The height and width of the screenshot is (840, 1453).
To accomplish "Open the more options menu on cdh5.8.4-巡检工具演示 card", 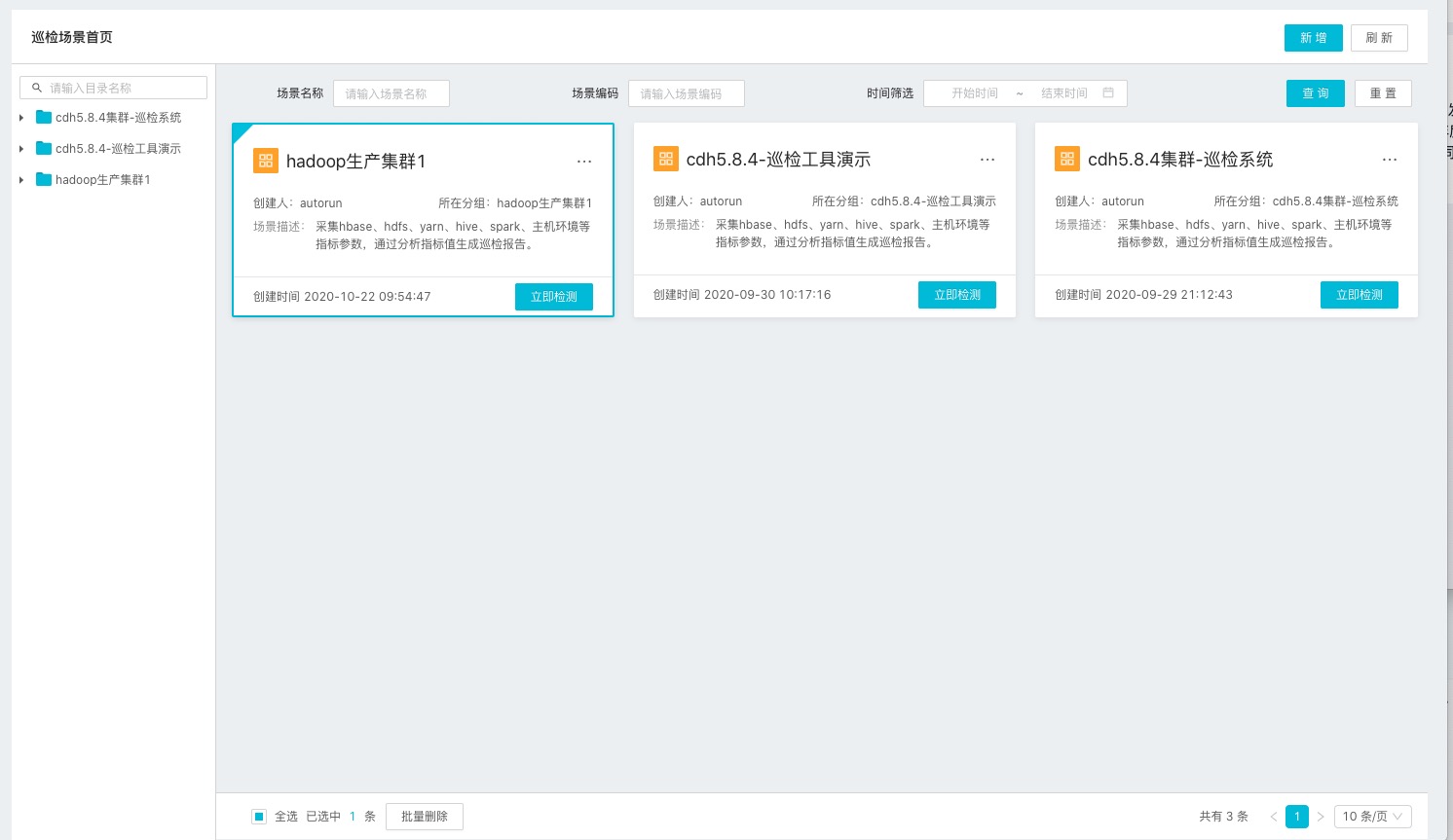I will click(987, 160).
